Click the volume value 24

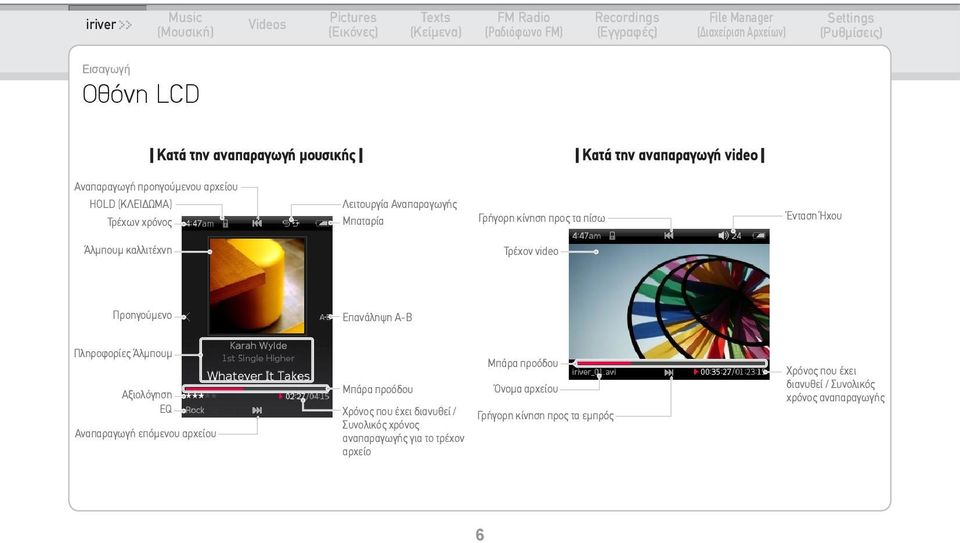(737, 236)
